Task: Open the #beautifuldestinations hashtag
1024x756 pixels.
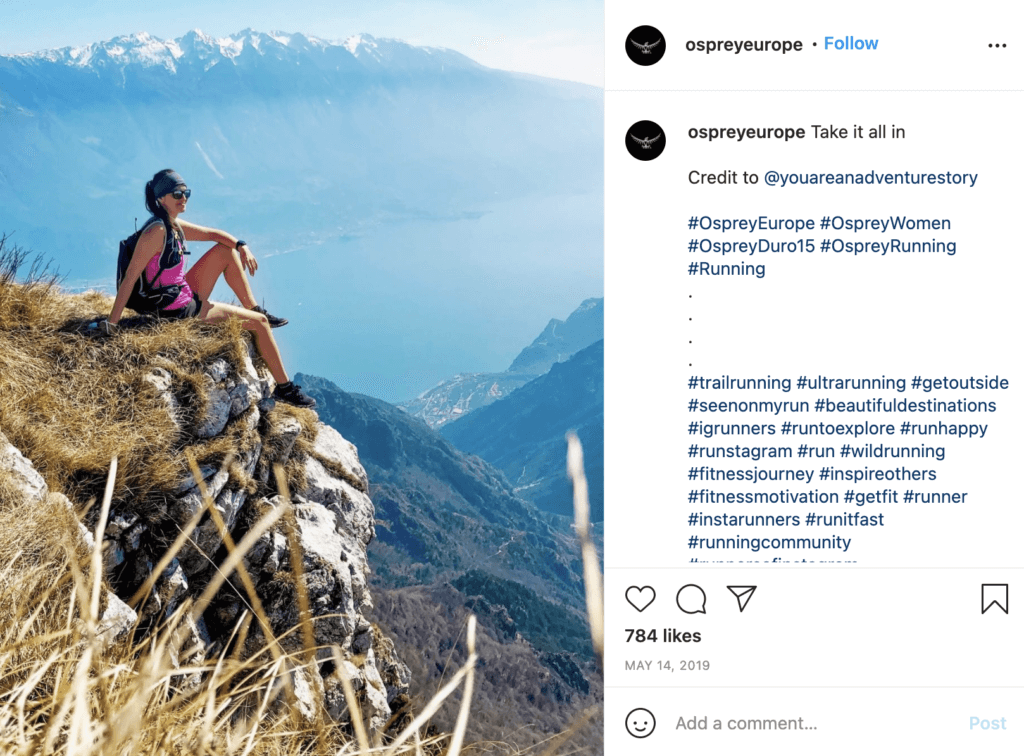Action: (x=905, y=406)
